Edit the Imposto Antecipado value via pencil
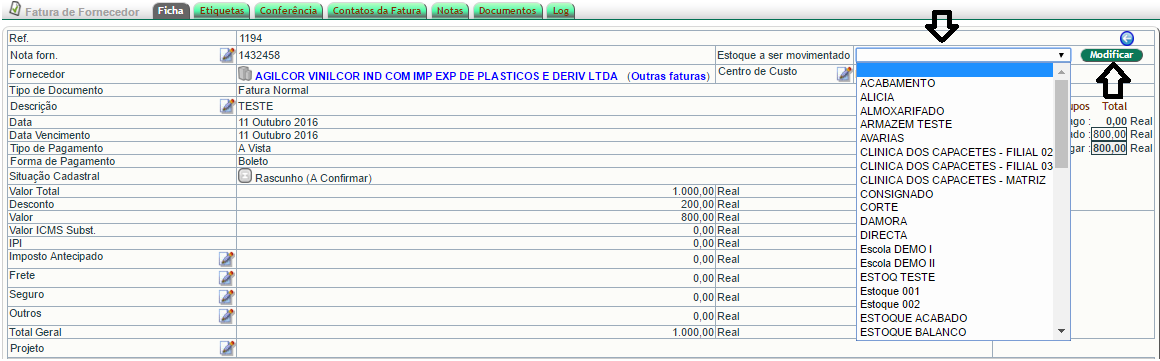The image size is (1160, 361). click(x=227, y=258)
